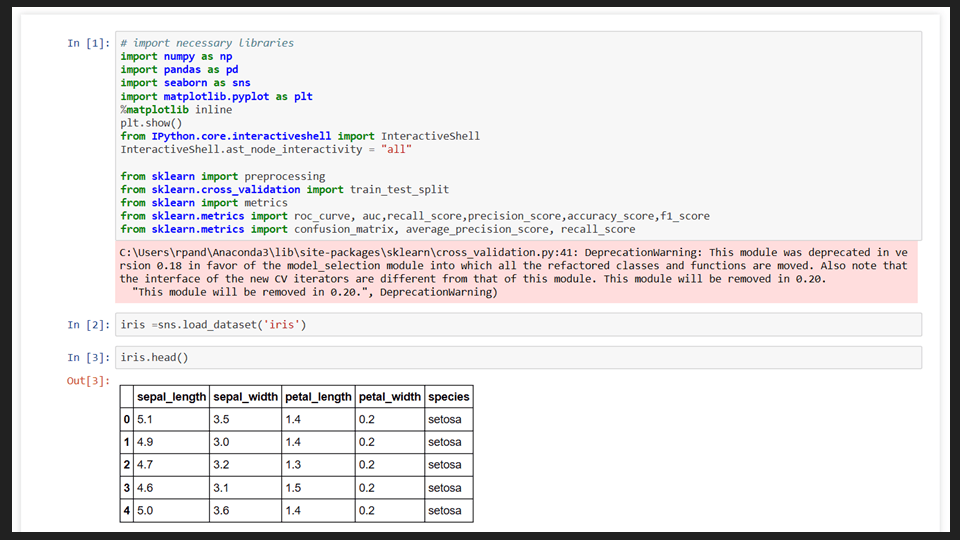Click the line 'import pandas as pd'
This screenshot has width=960, height=540.
(x=179, y=70)
